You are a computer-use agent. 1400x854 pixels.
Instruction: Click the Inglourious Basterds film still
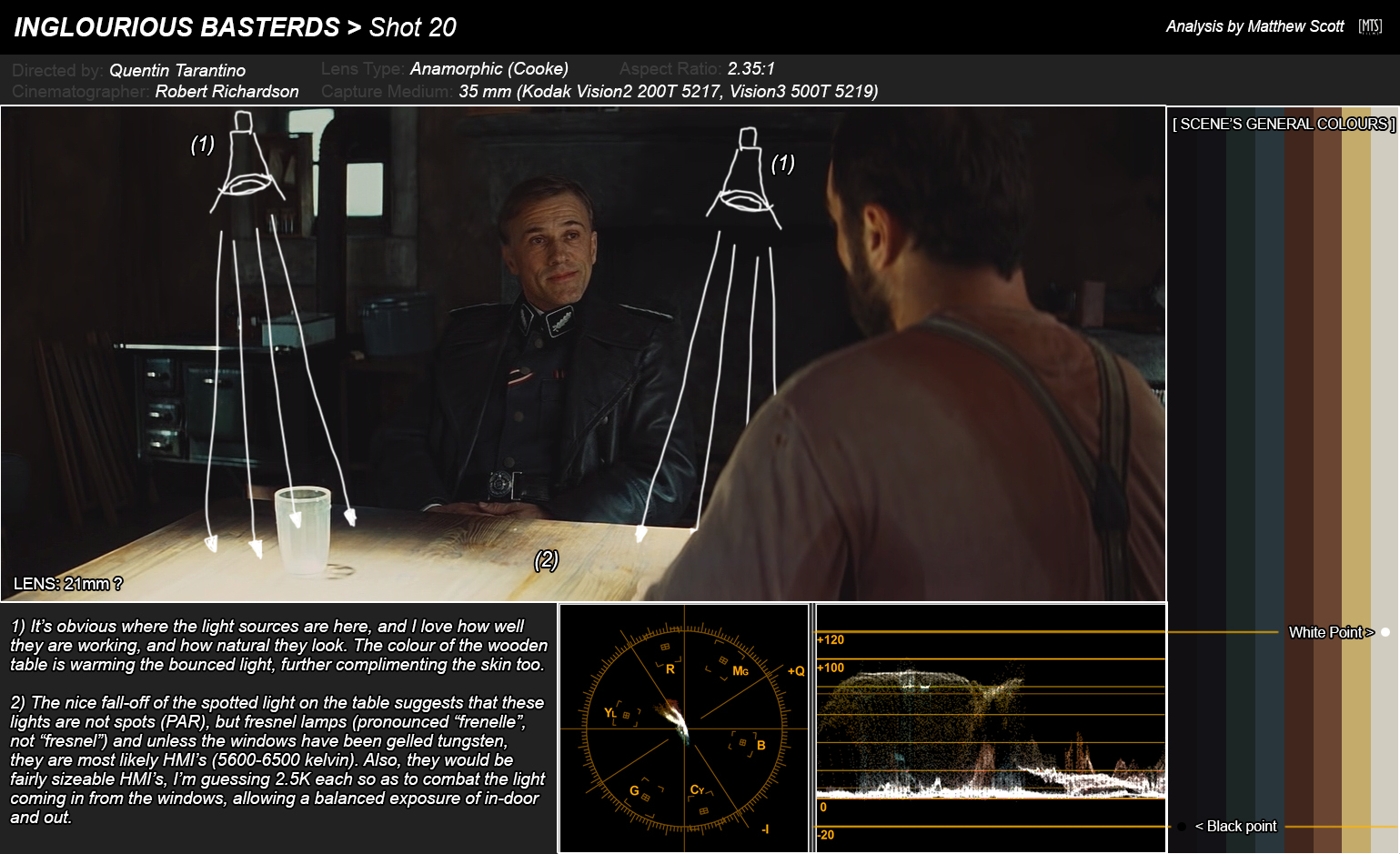coord(583,354)
